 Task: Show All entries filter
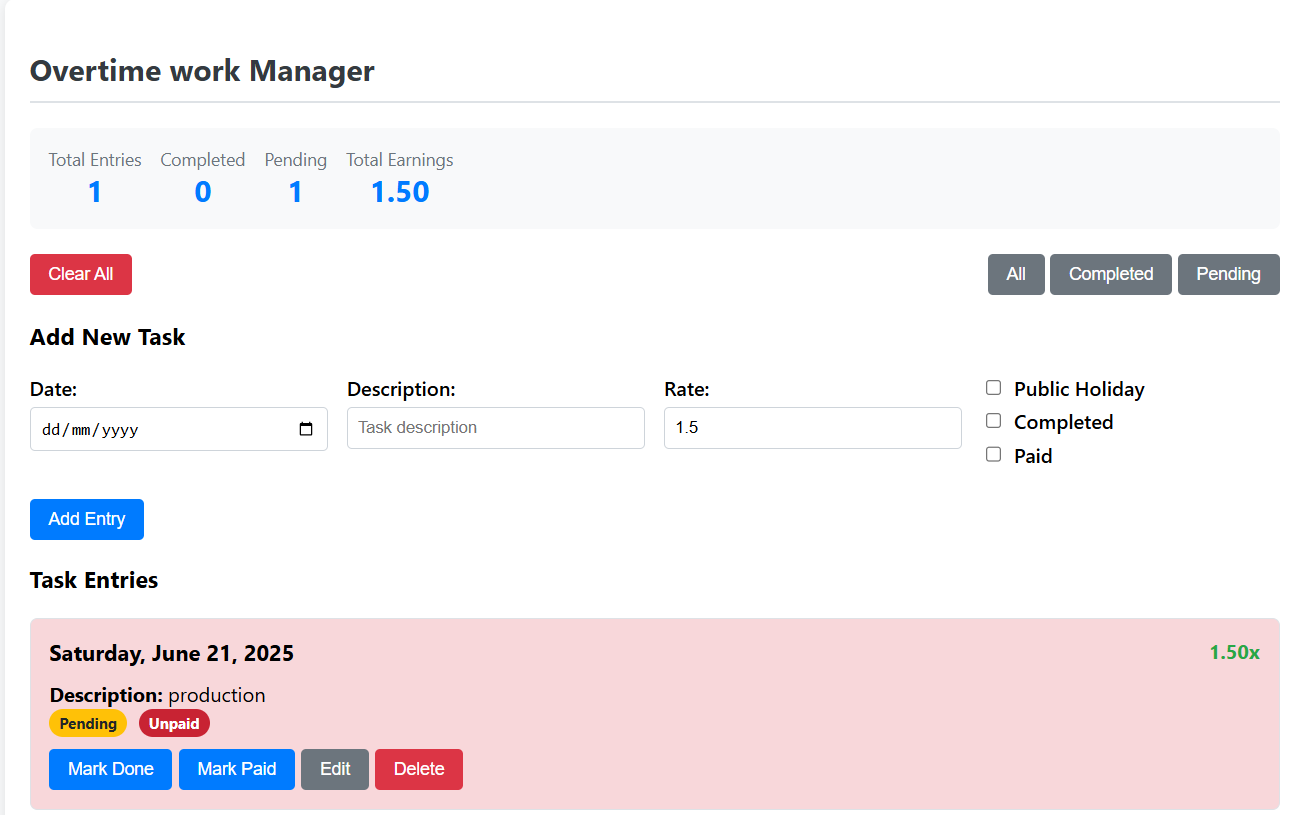[1016, 274]
